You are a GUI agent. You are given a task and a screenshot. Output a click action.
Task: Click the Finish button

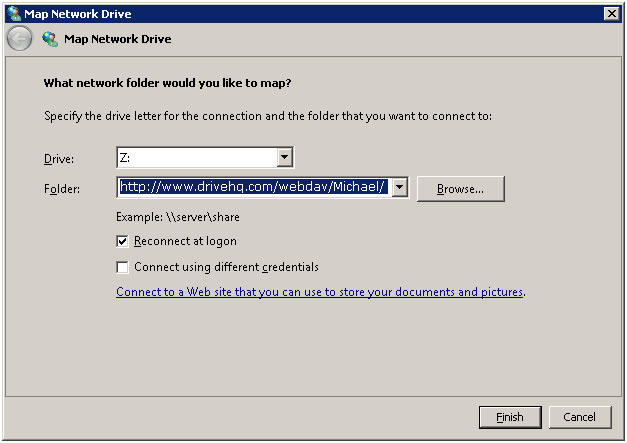510,417
